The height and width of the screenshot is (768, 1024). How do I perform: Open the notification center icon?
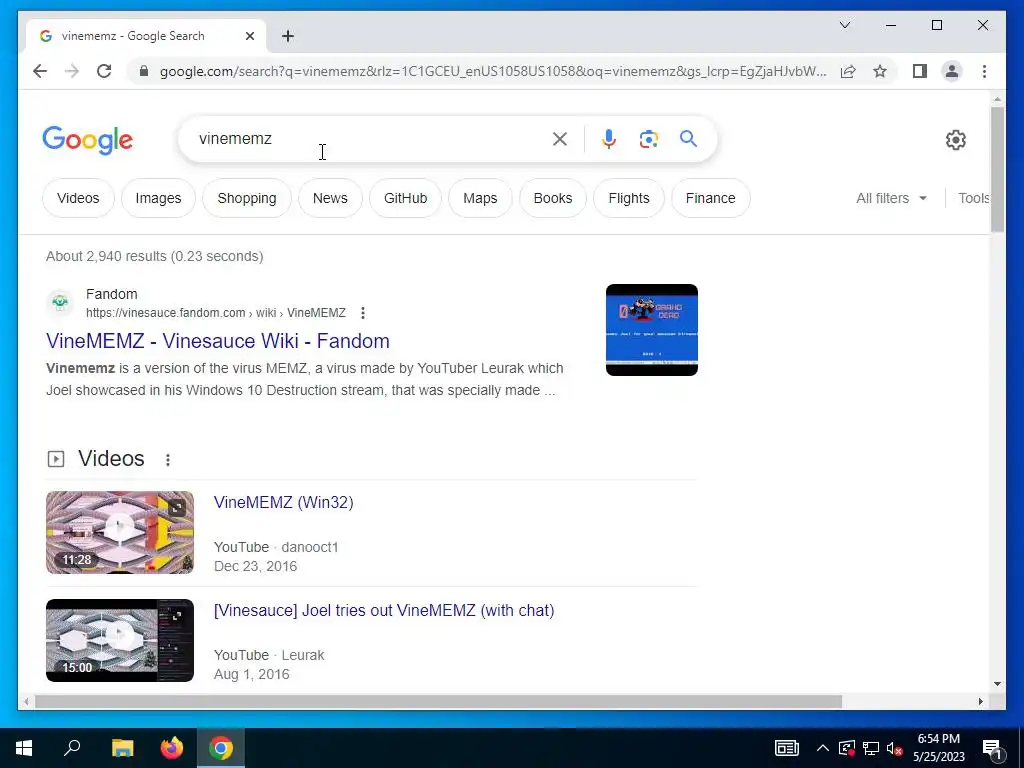(x=992, y=749)
